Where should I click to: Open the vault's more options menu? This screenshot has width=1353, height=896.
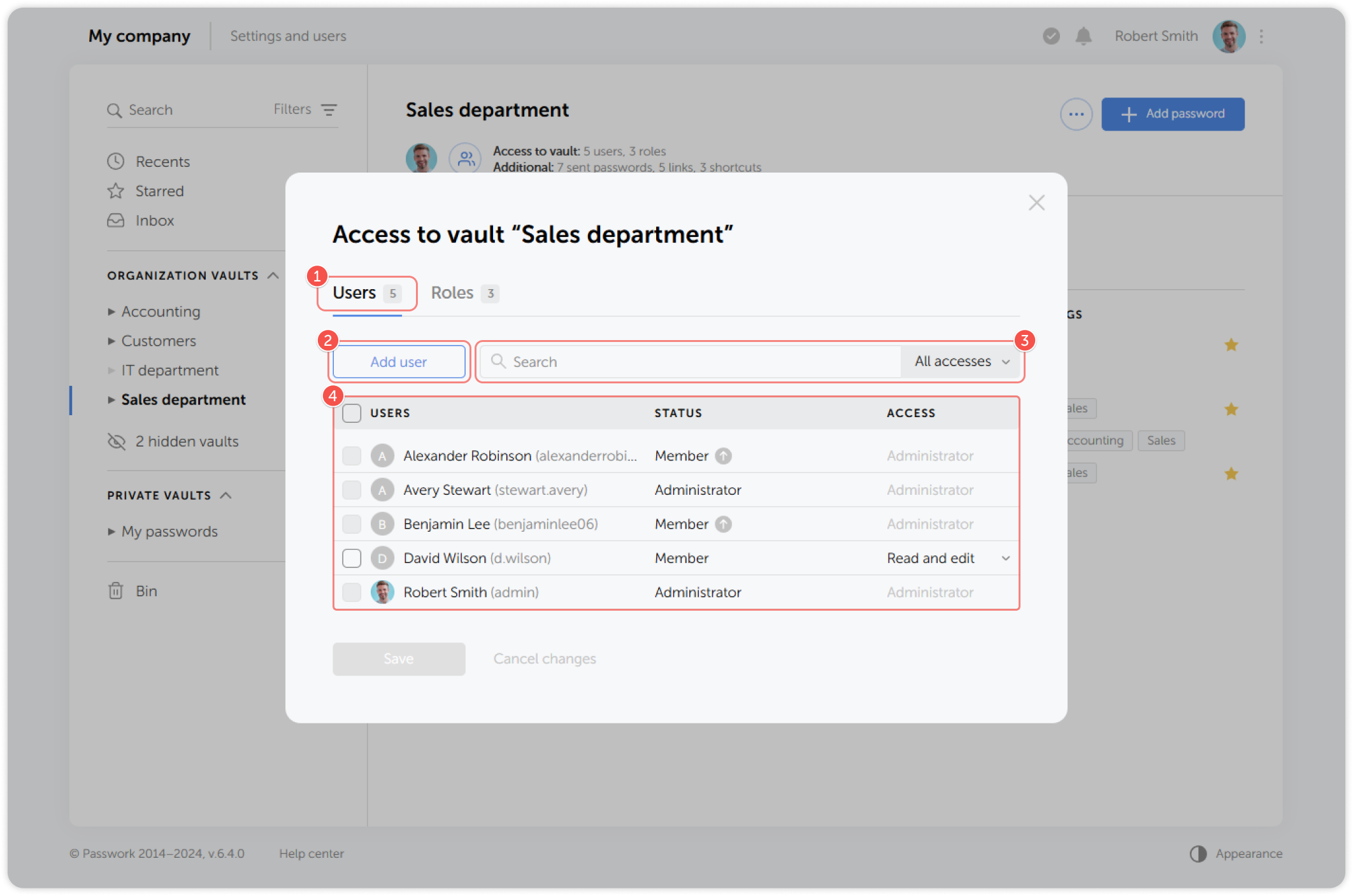click(1077, 114)
